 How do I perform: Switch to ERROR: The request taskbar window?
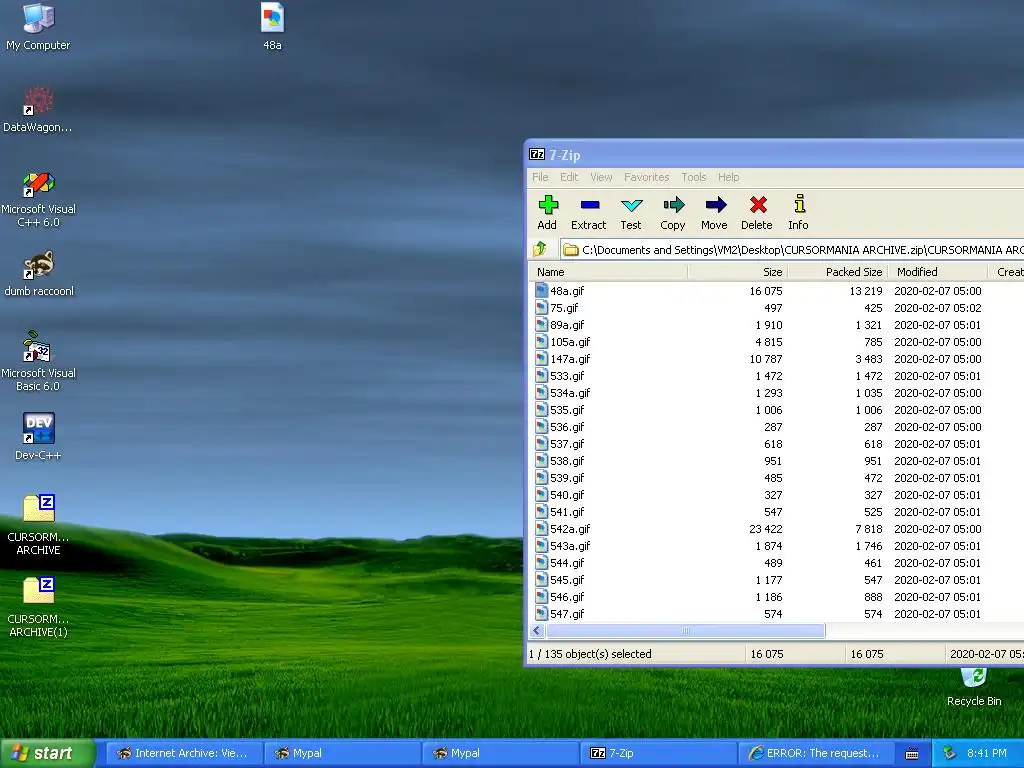pyautogui.click(x=816, y=753)
